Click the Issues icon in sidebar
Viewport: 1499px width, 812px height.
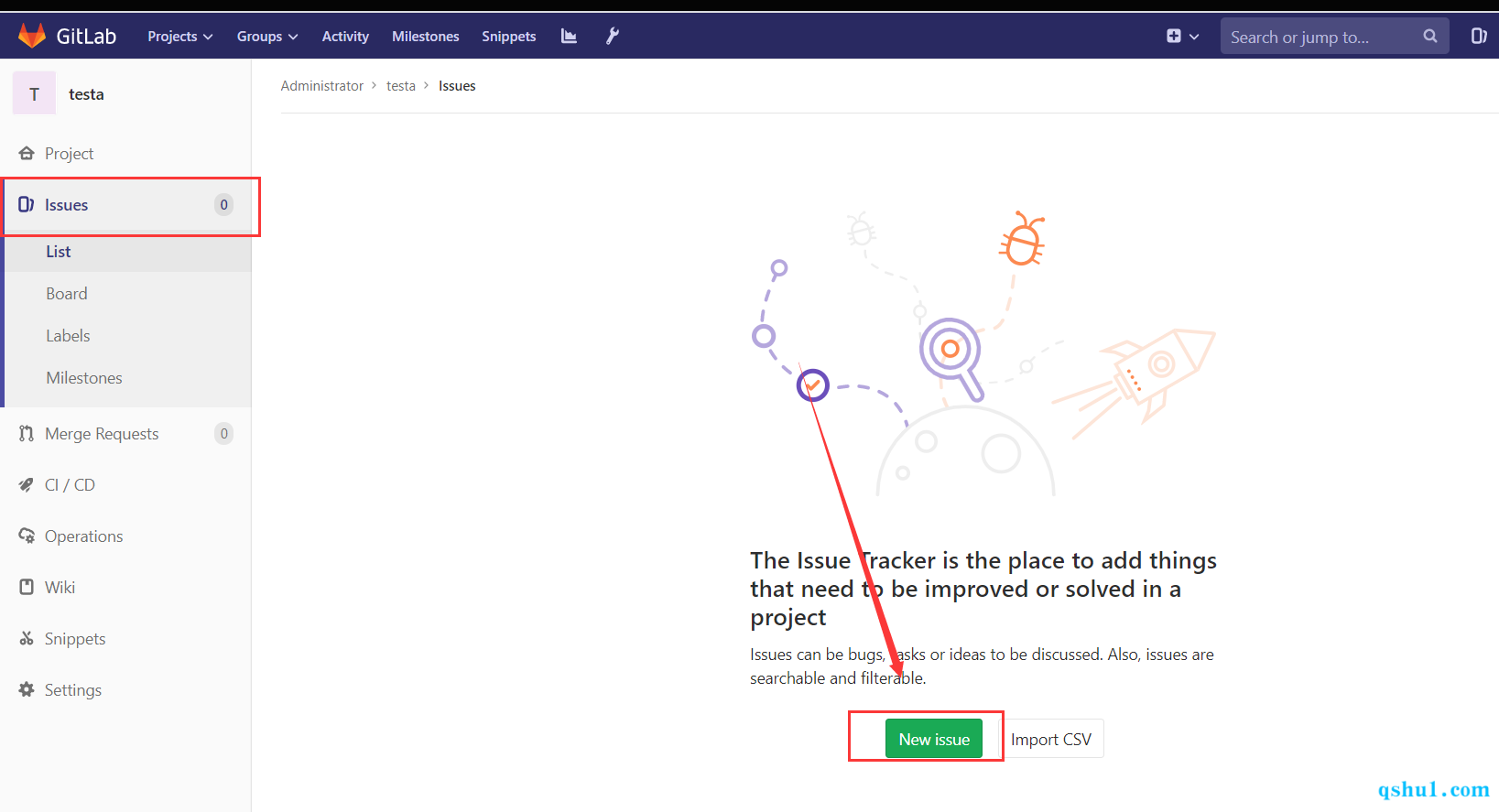click(x=27, y=205)
